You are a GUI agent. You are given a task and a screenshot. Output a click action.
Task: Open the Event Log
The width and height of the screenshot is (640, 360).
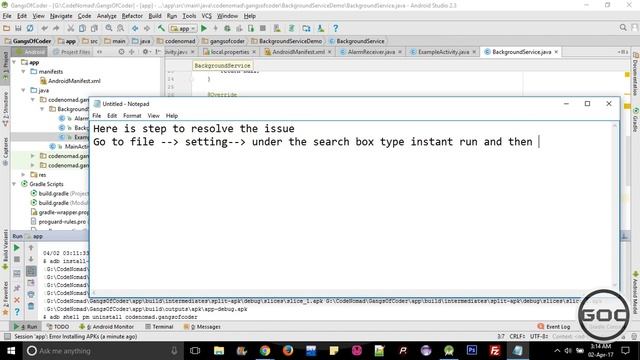point(554,327)
